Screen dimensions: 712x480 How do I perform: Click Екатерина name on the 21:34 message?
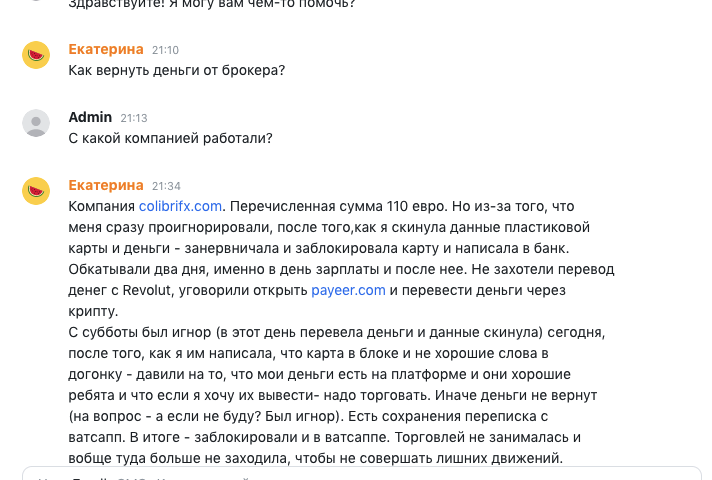(x=106, y=185)
